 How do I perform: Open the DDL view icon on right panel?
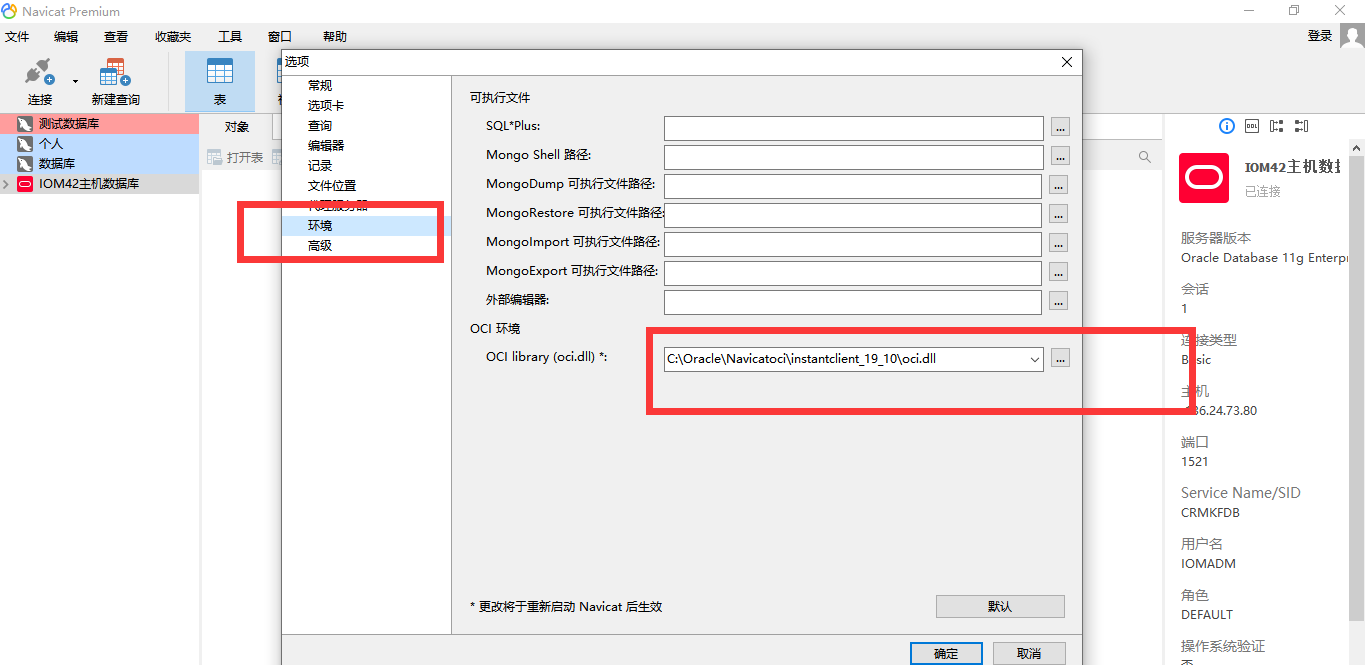click(x=1251, y=126)
